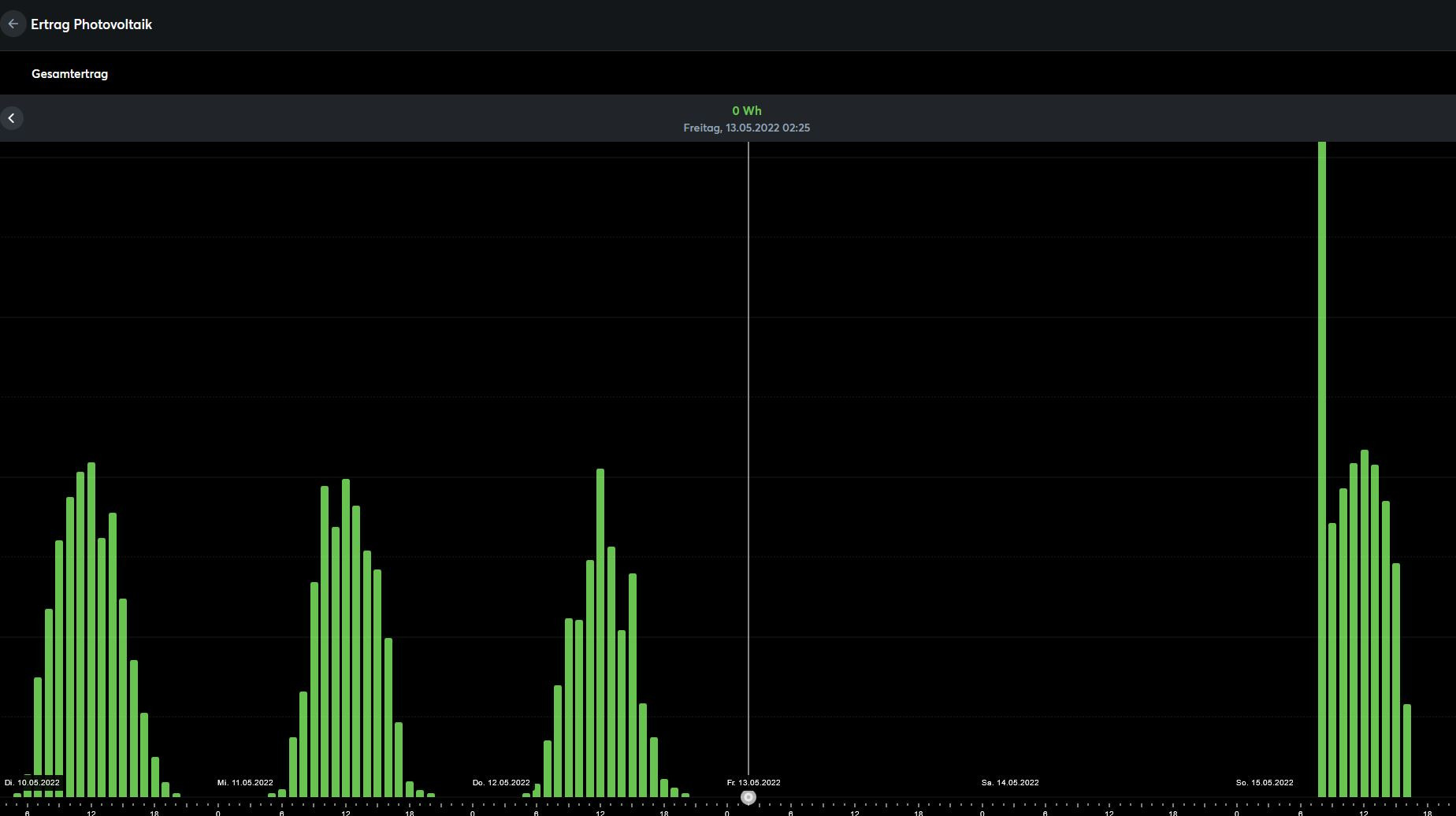Click the Mi. 11.05.2022 date label
The height and width of the screenshot is (816, 1456).
(245, 783)
